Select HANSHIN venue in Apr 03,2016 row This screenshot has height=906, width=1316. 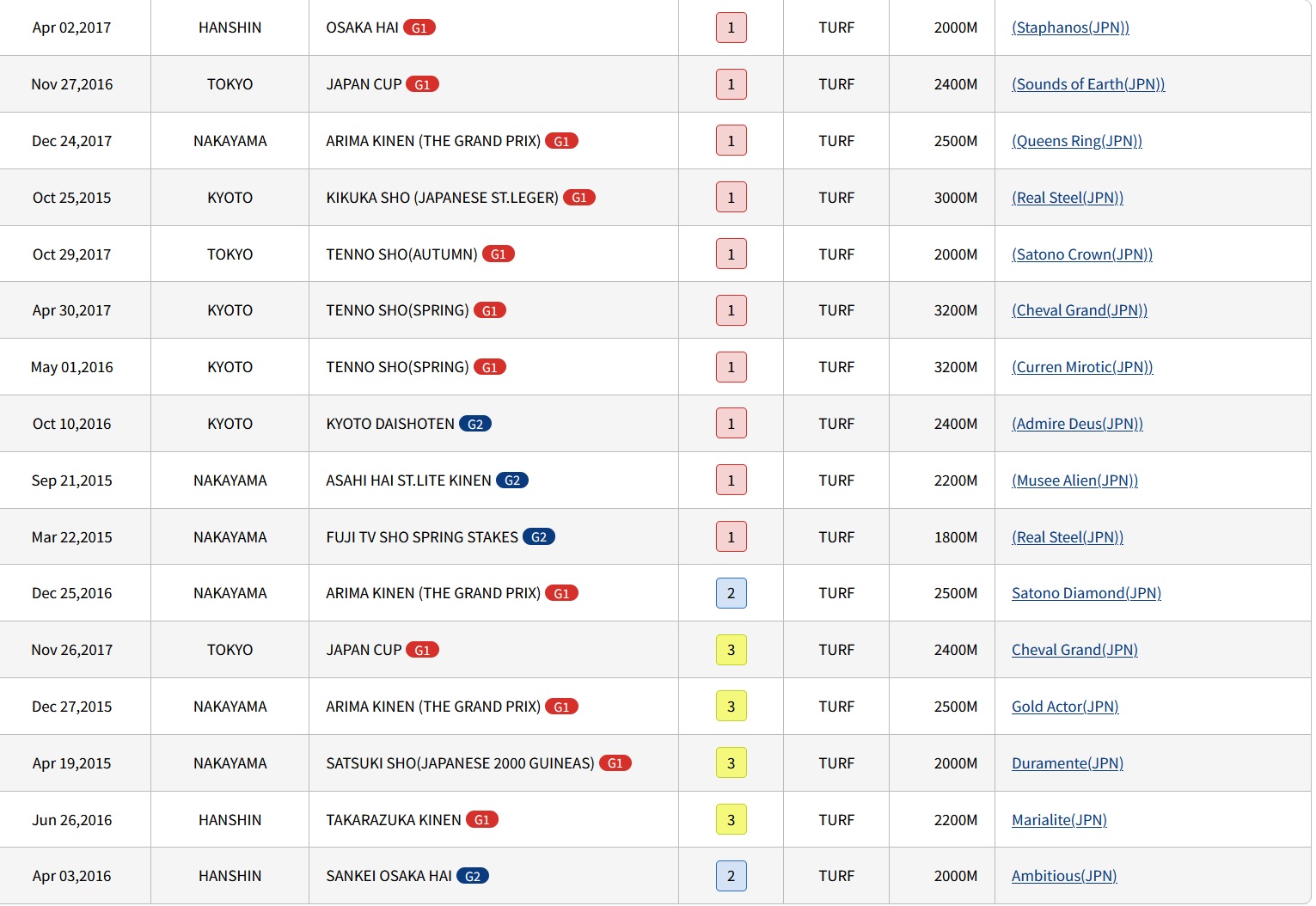tap(230, 876)
